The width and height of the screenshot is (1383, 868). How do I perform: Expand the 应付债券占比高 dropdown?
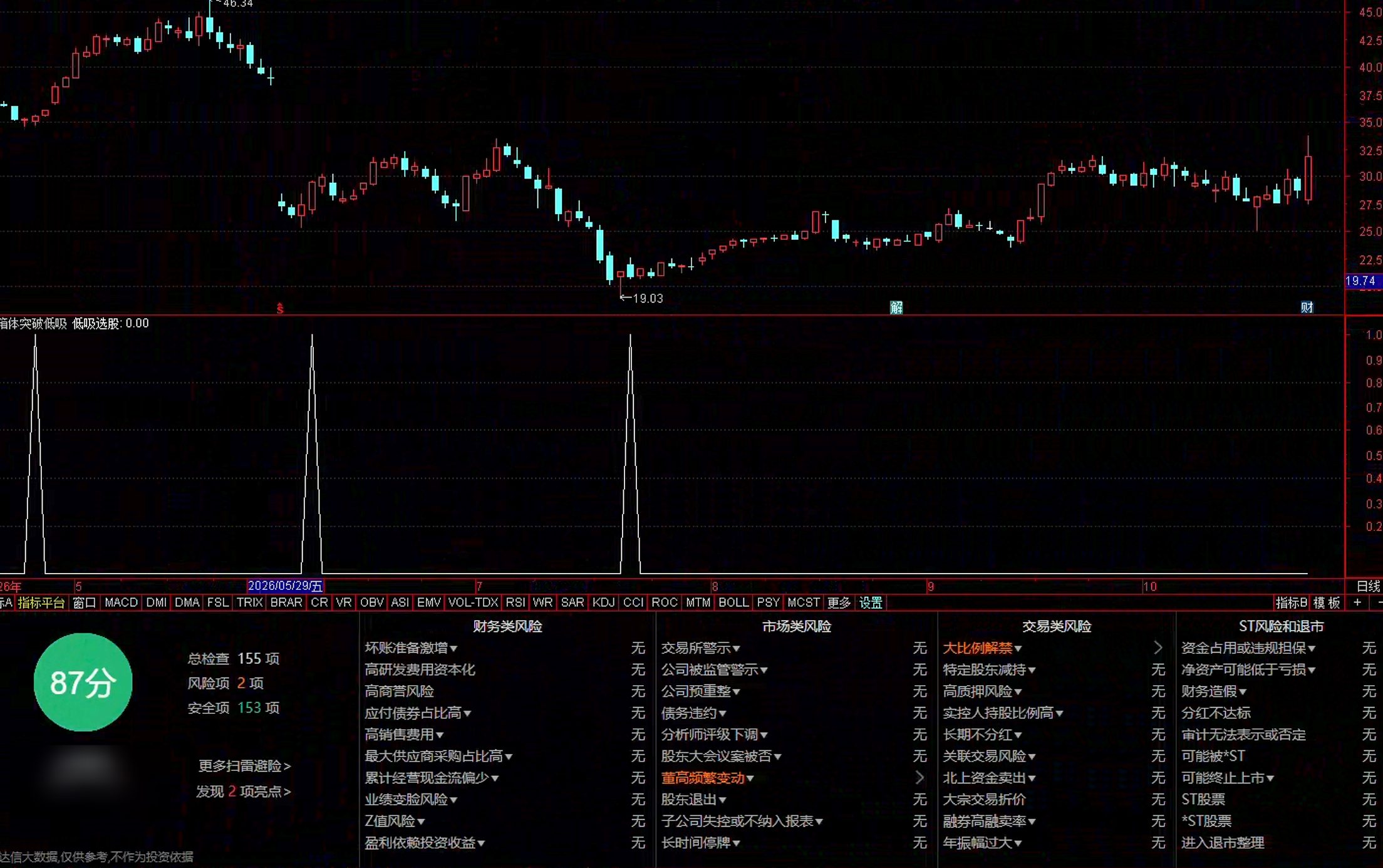tap(467, 714)
